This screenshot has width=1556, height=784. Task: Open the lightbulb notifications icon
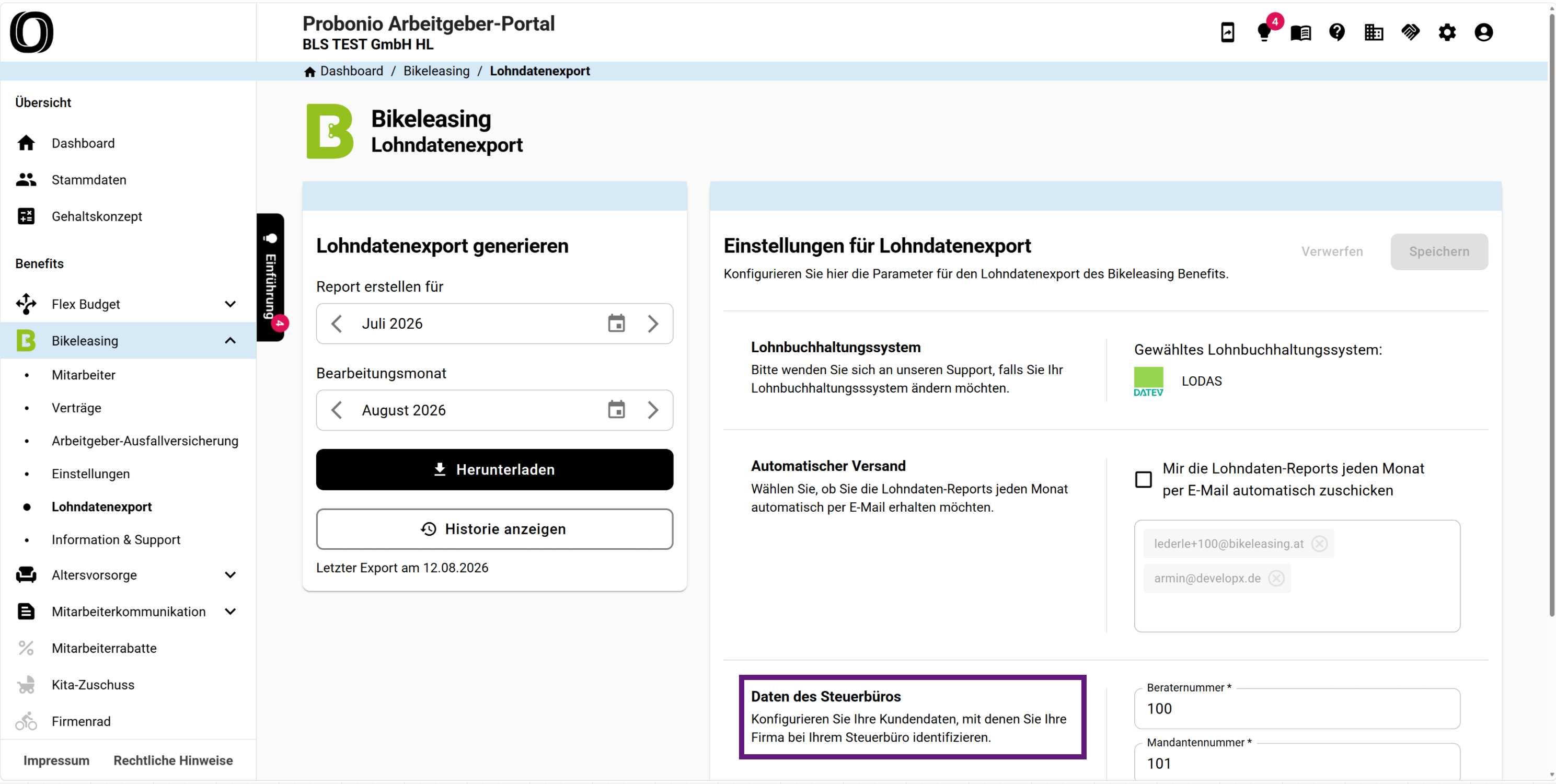[x=1264, y=32]
